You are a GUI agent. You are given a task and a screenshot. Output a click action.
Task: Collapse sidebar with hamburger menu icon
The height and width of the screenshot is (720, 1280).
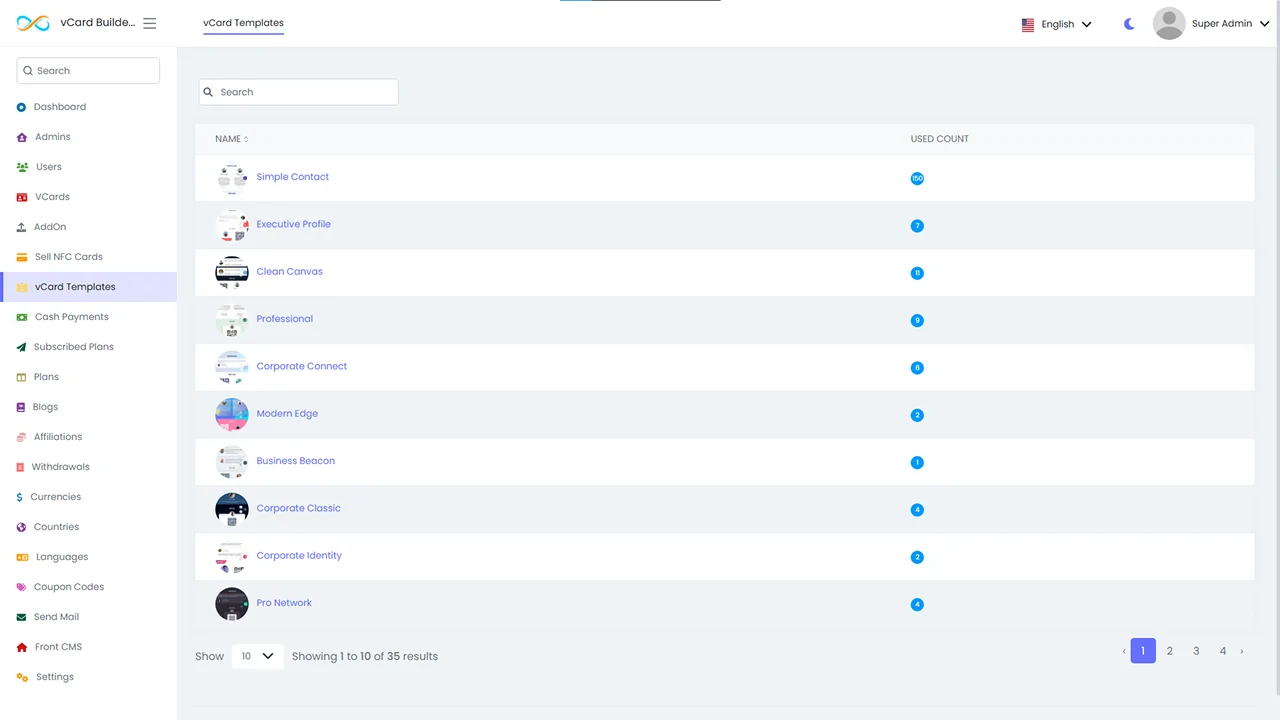[150, 23]
